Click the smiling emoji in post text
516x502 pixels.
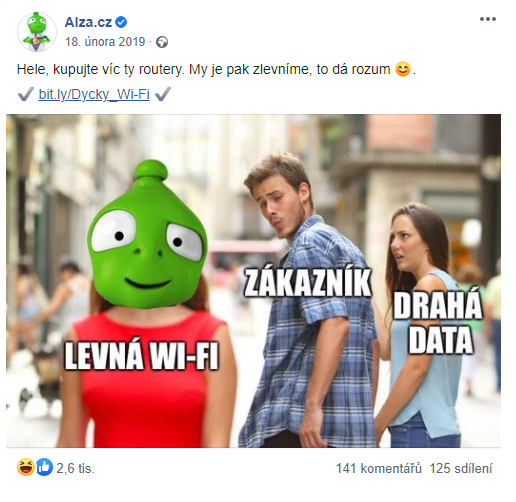(403, 69)
